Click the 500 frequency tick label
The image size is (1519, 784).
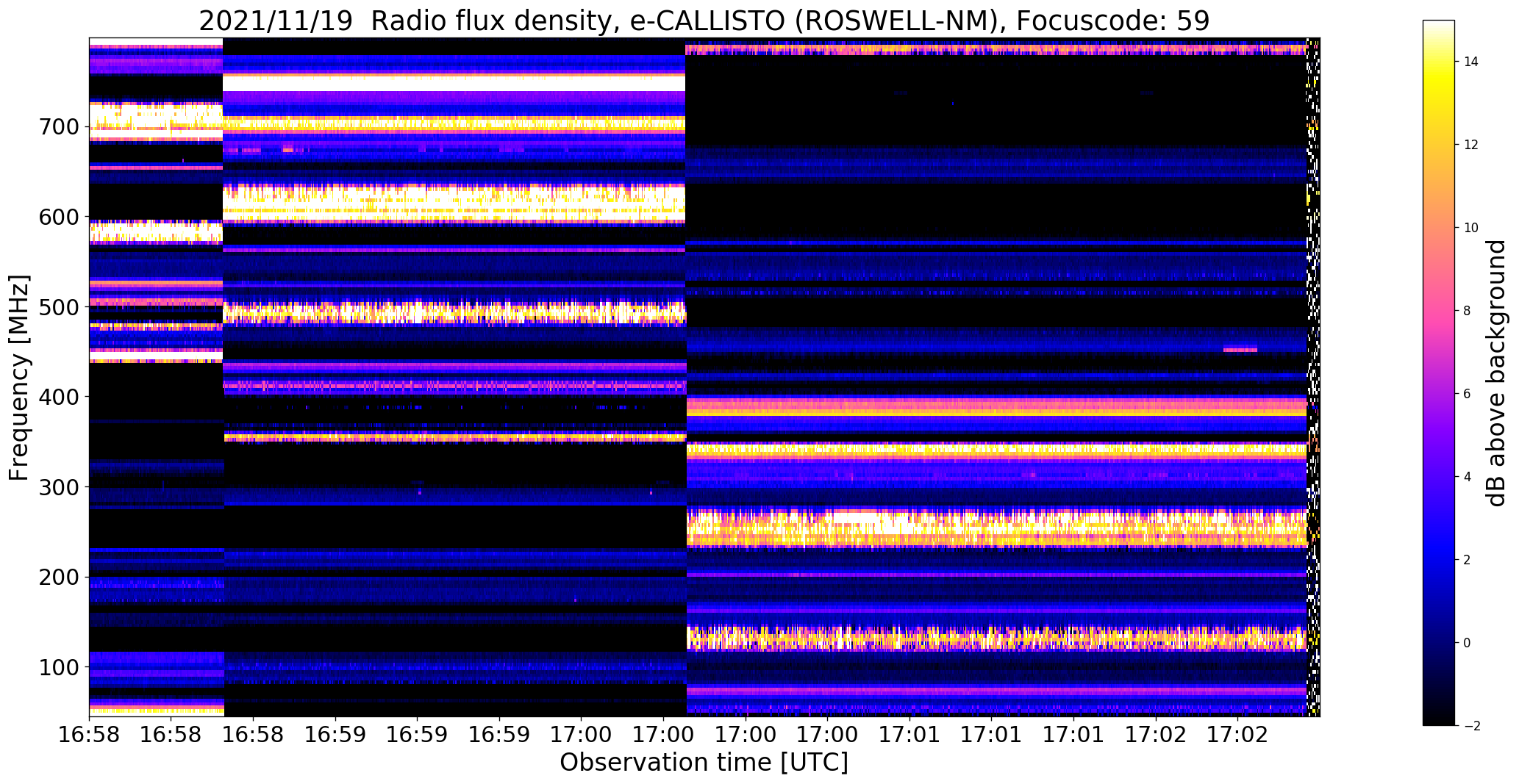tap(57, 307)
